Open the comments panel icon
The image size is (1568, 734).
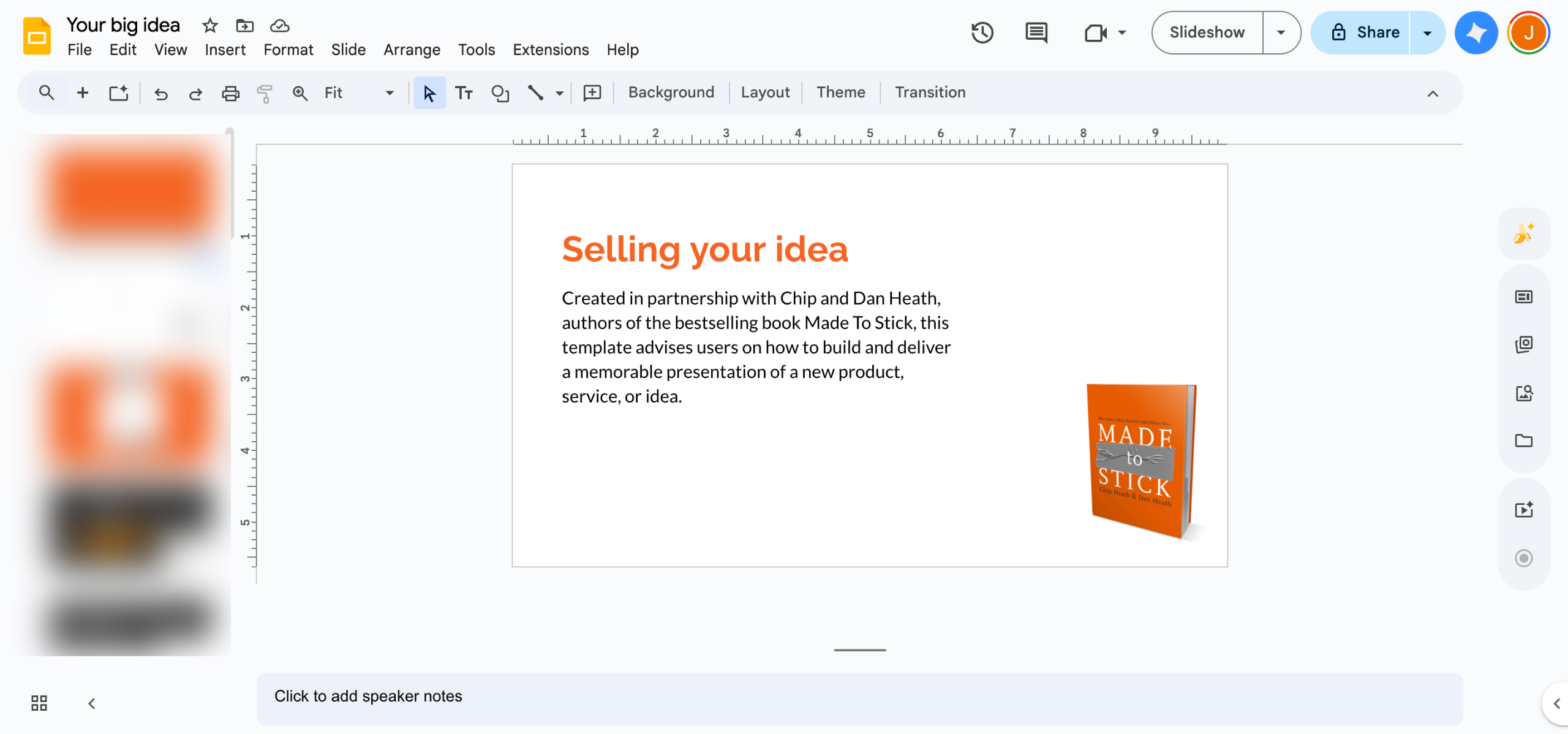coord(1036,32)
